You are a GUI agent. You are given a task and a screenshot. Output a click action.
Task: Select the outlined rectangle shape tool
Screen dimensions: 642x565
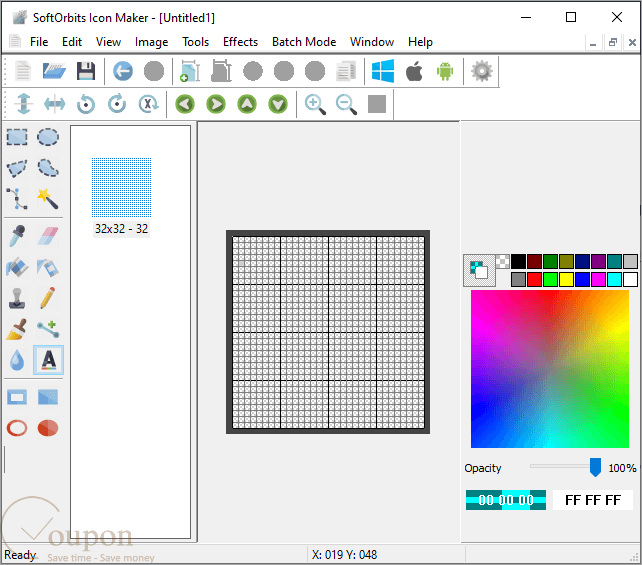(17, 397)
